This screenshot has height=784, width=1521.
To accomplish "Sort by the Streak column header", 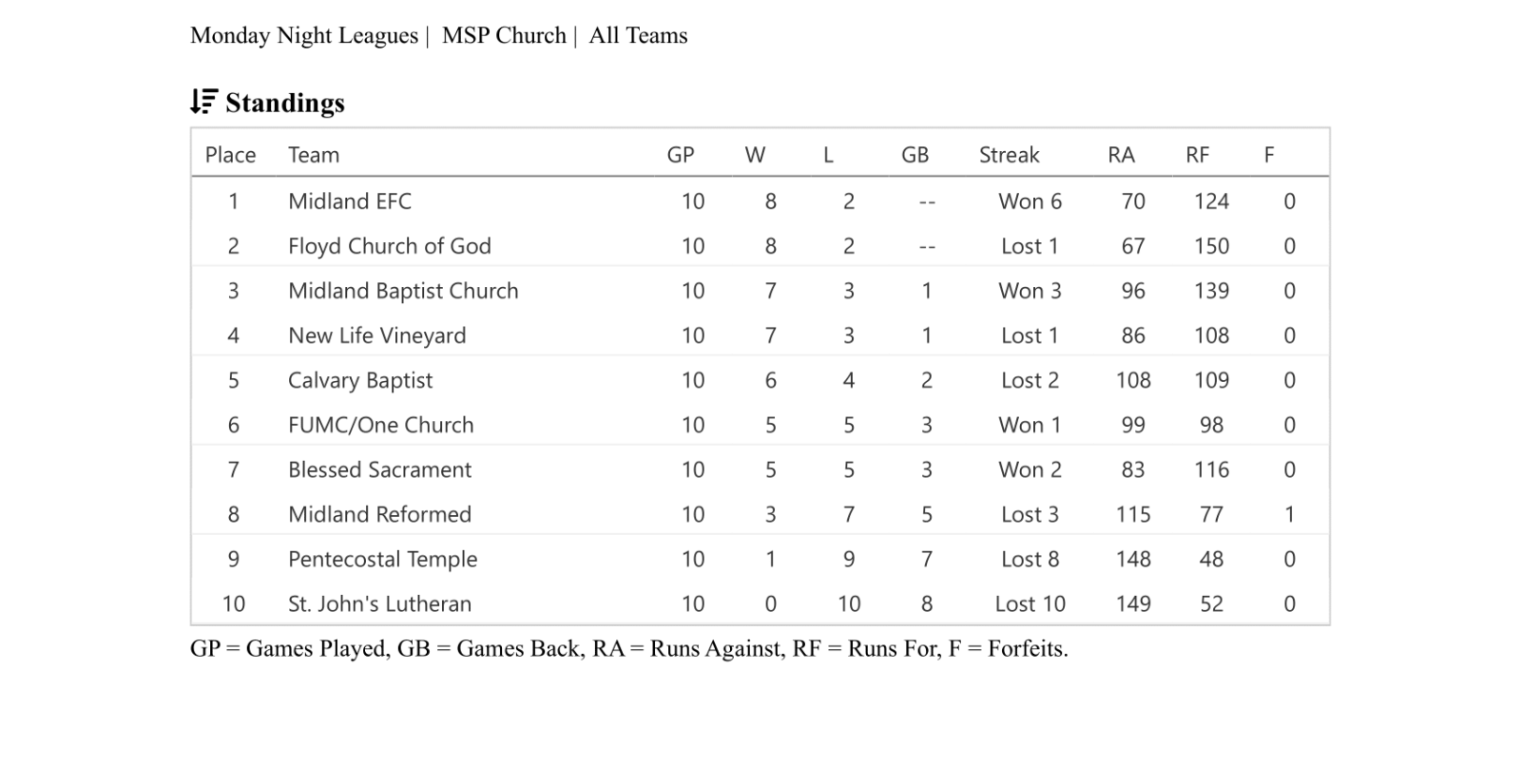I will point(1009,155).
